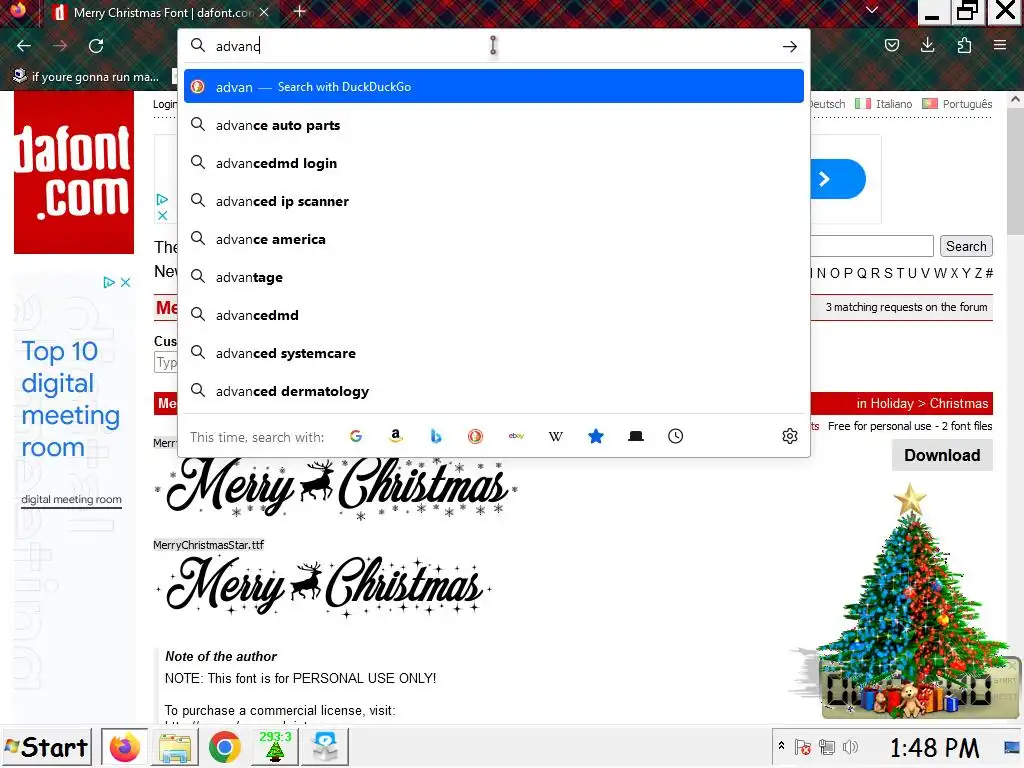Image resolution: width=1024 pixels, height=768 pixels.
Task: Click the dafont search text field
Action: click(871, 246)
